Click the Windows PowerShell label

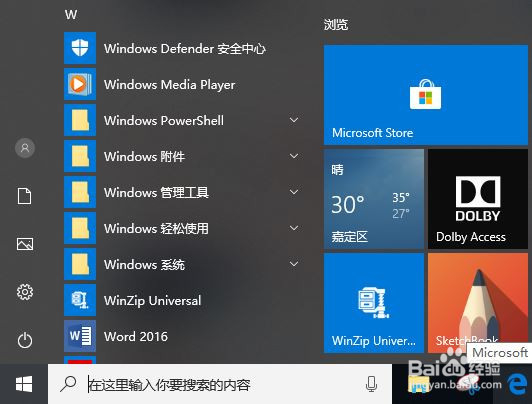tap(164, 120)
